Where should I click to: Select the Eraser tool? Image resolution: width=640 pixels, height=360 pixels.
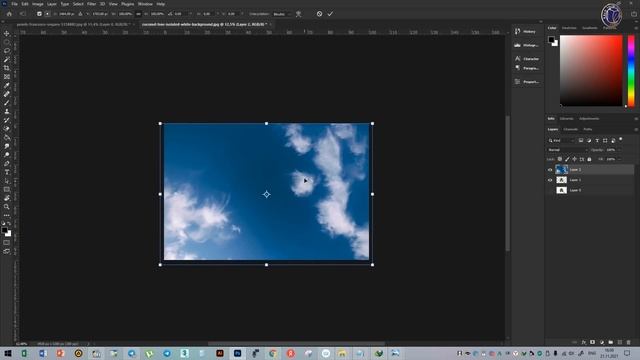coord(7,129)
